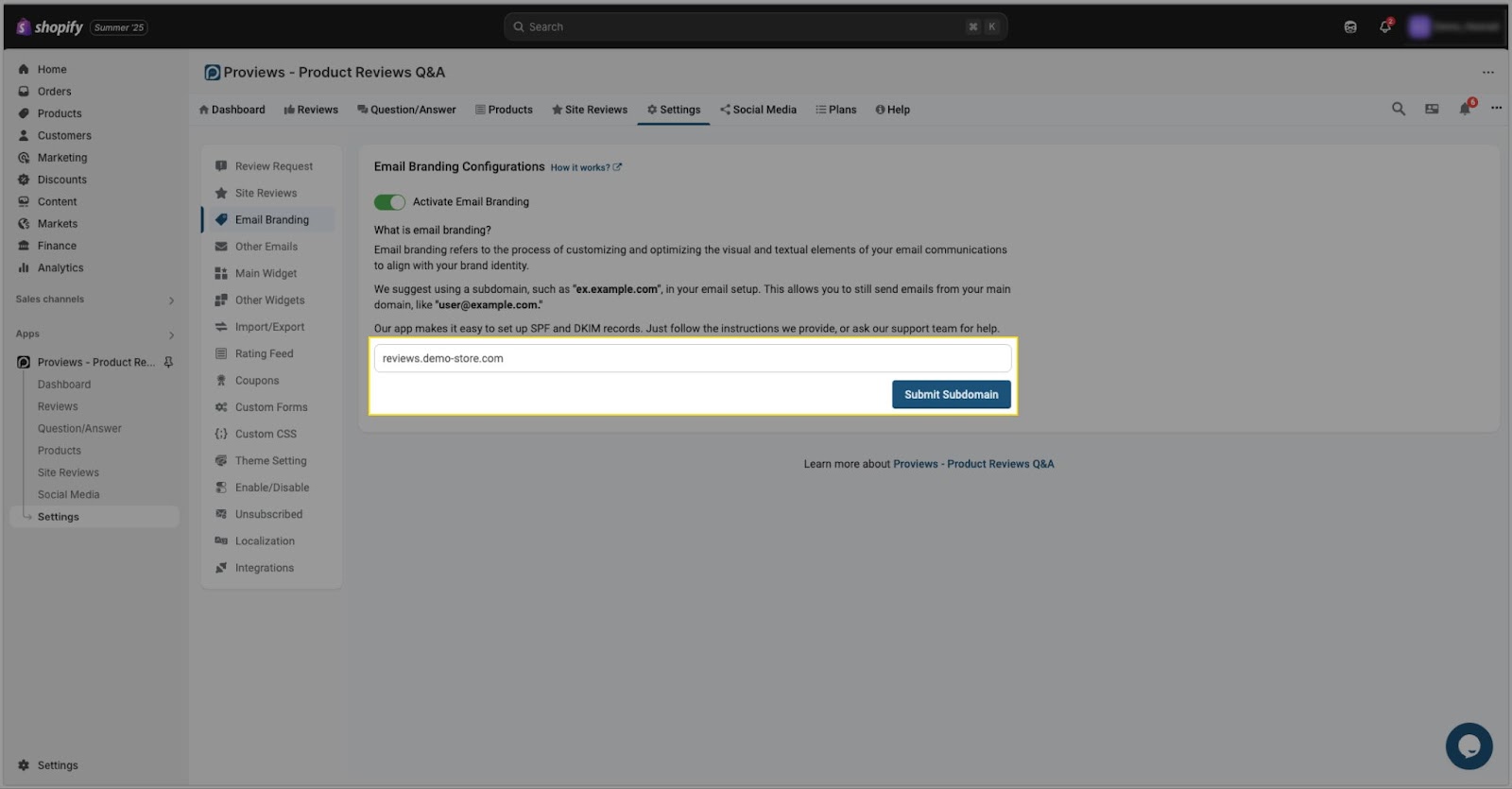Click the search magnifier icon in app toolbar
Screen dimensions: 1512x789
pos(1399,109)
